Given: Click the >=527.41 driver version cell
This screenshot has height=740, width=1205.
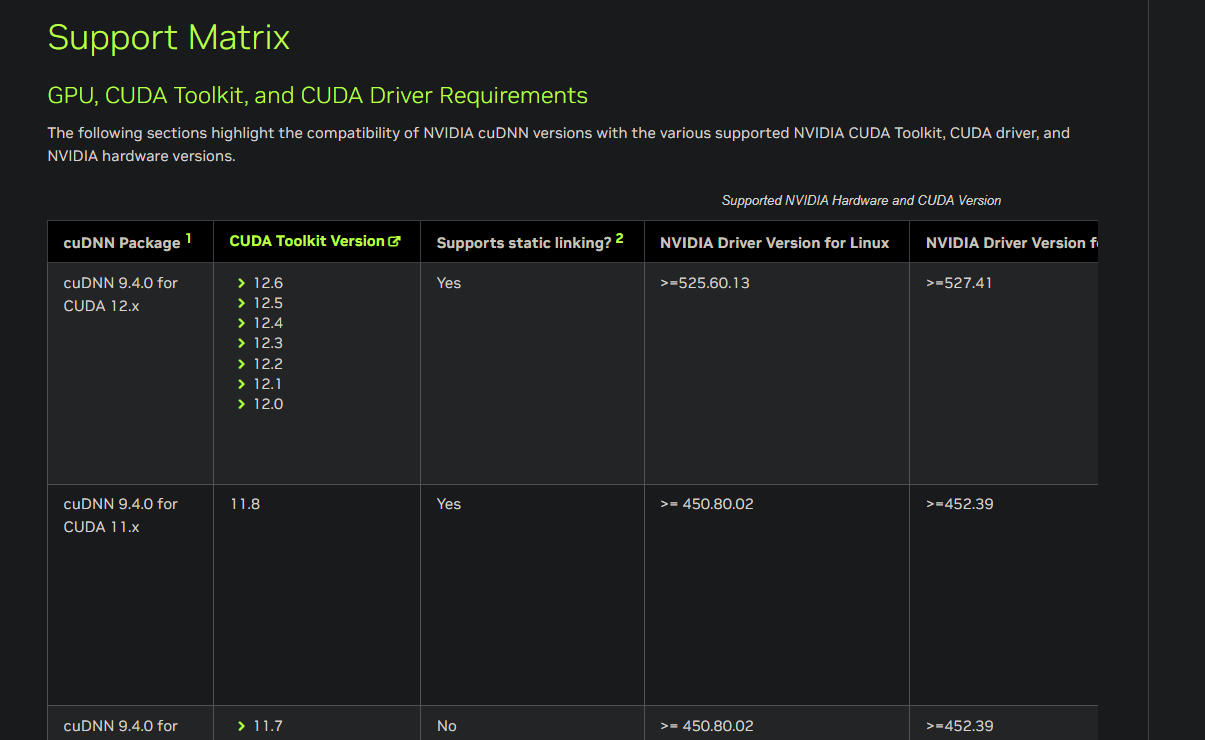Looking at the screenshot, I should tap(959, 283).
